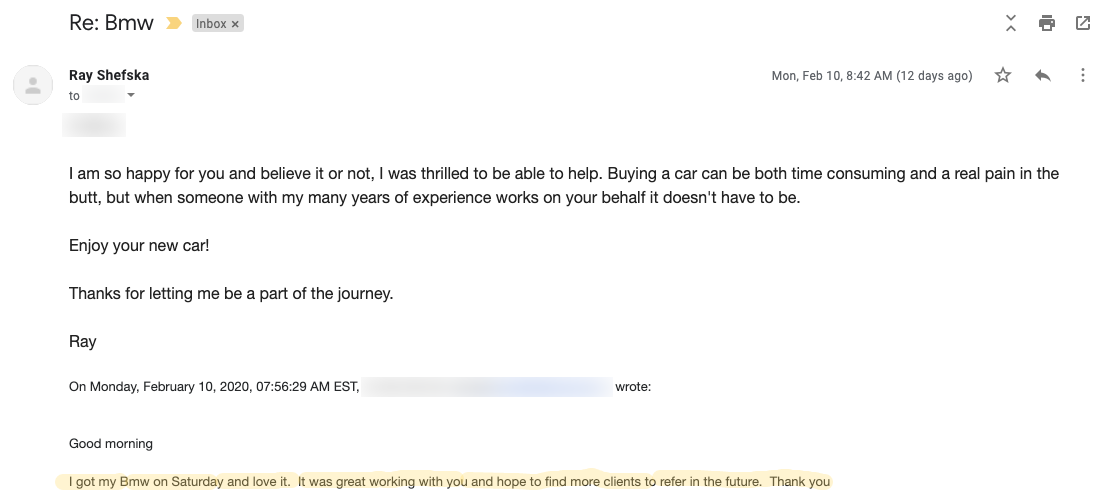This screenshot has height=498, width=1105.
Task: Click the blurred recipient name after "to"
Action: pos(103,96)
